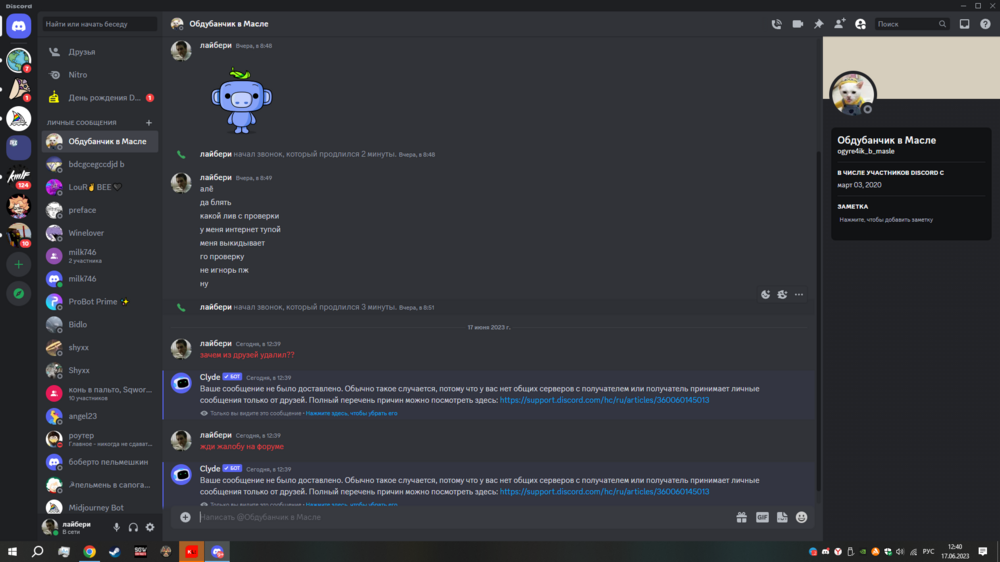Open conversation with preface
1000x562 pixels.
99,210
